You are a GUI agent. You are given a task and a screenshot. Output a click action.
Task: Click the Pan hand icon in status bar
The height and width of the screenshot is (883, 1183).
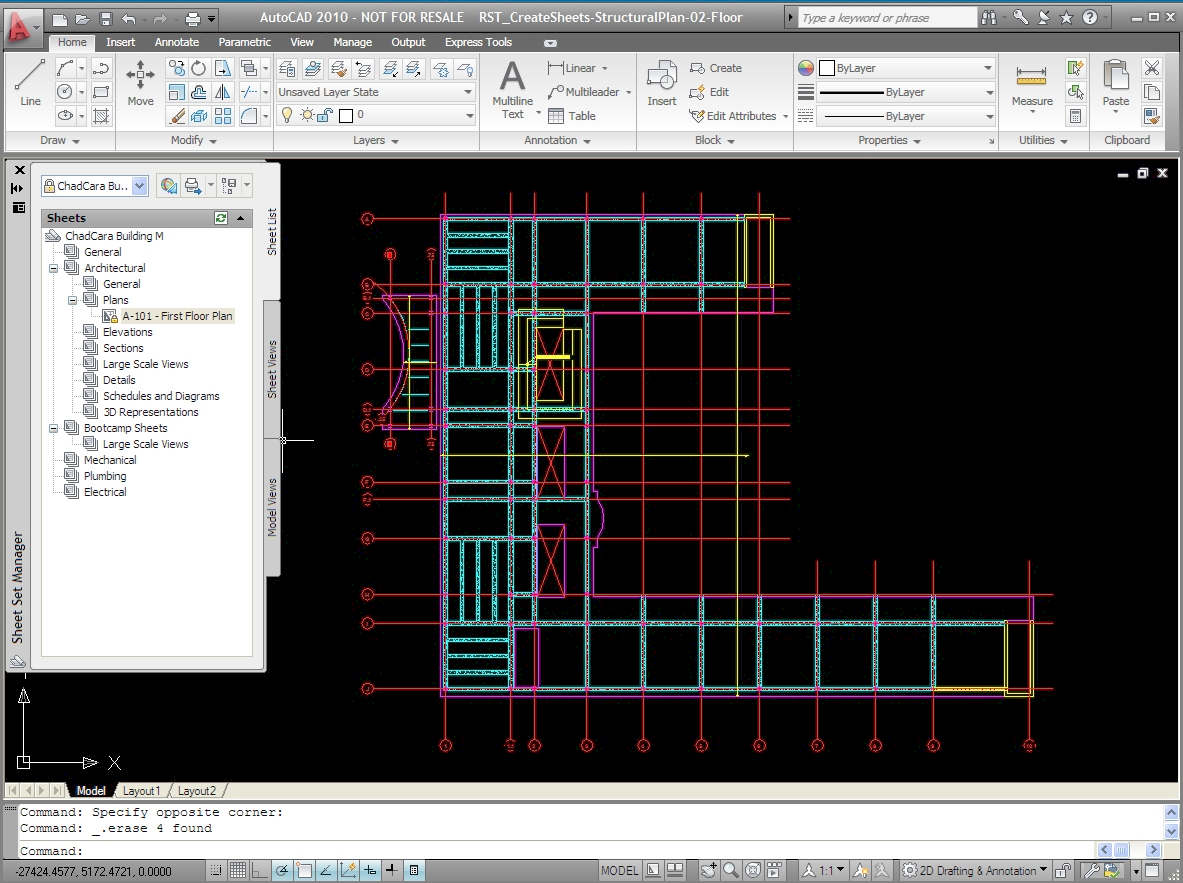(x=708, y=870)
